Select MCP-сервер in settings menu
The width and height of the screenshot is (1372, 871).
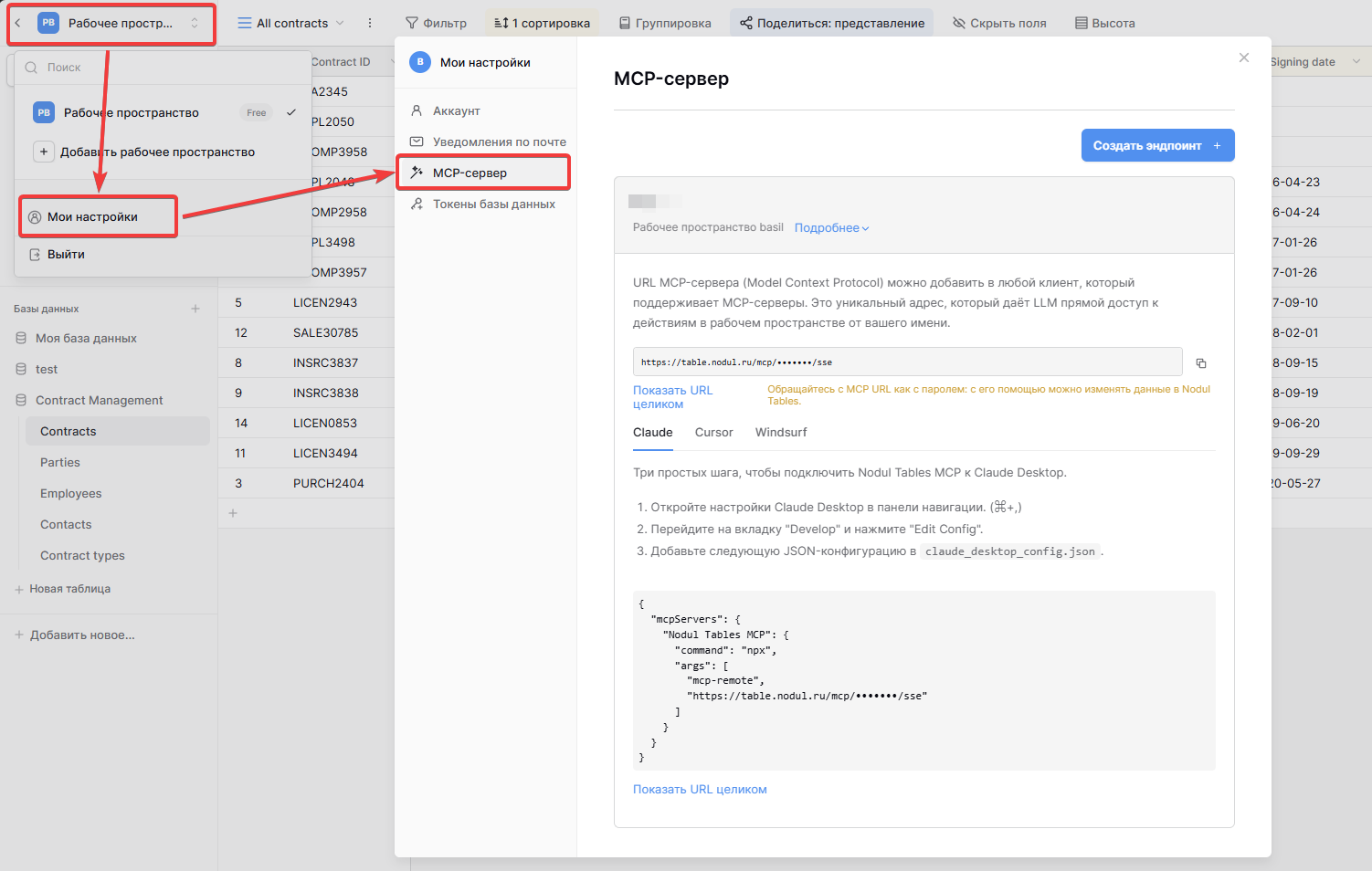[483, 173]
